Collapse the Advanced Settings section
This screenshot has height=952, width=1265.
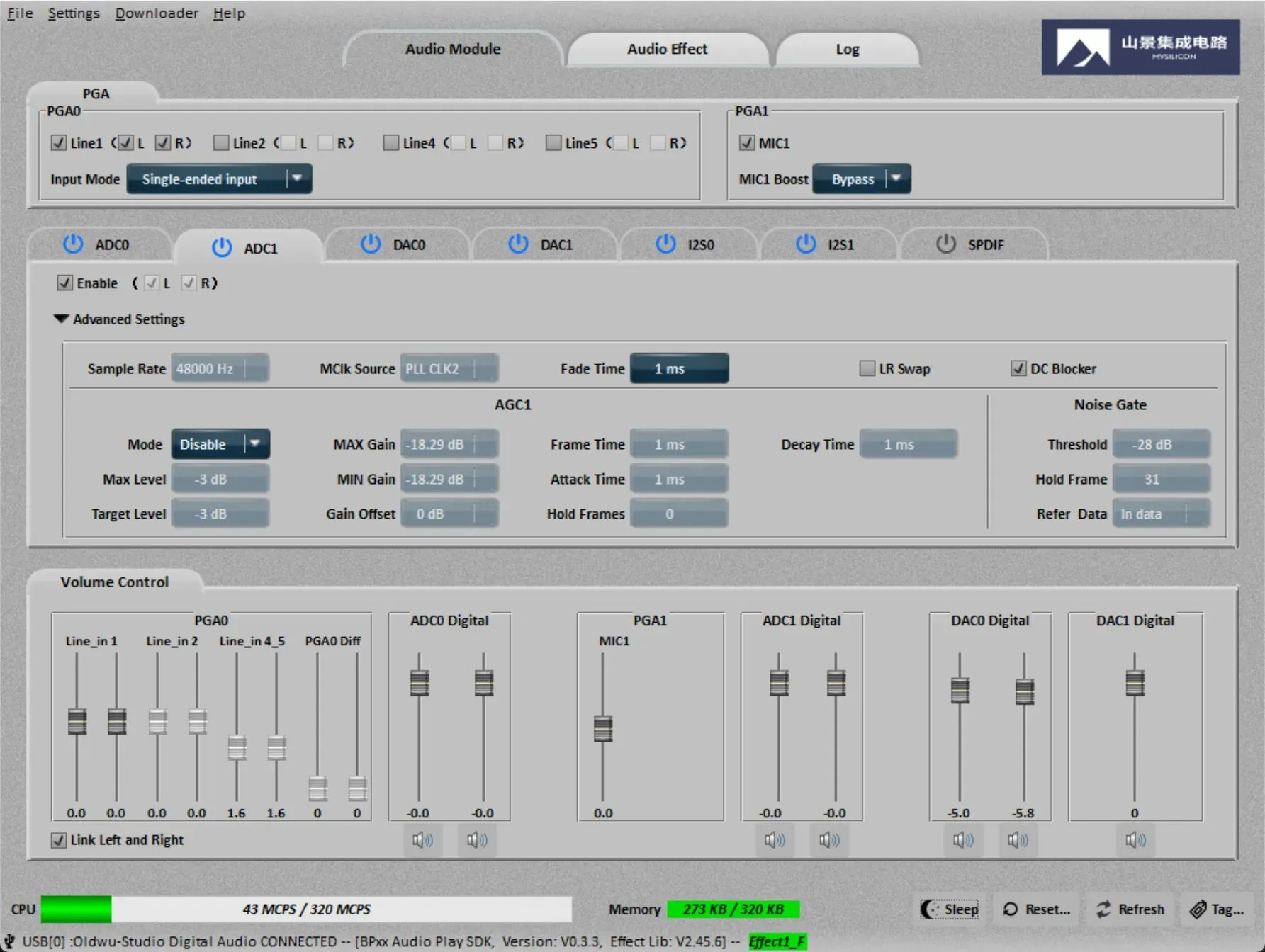(62, 319)
